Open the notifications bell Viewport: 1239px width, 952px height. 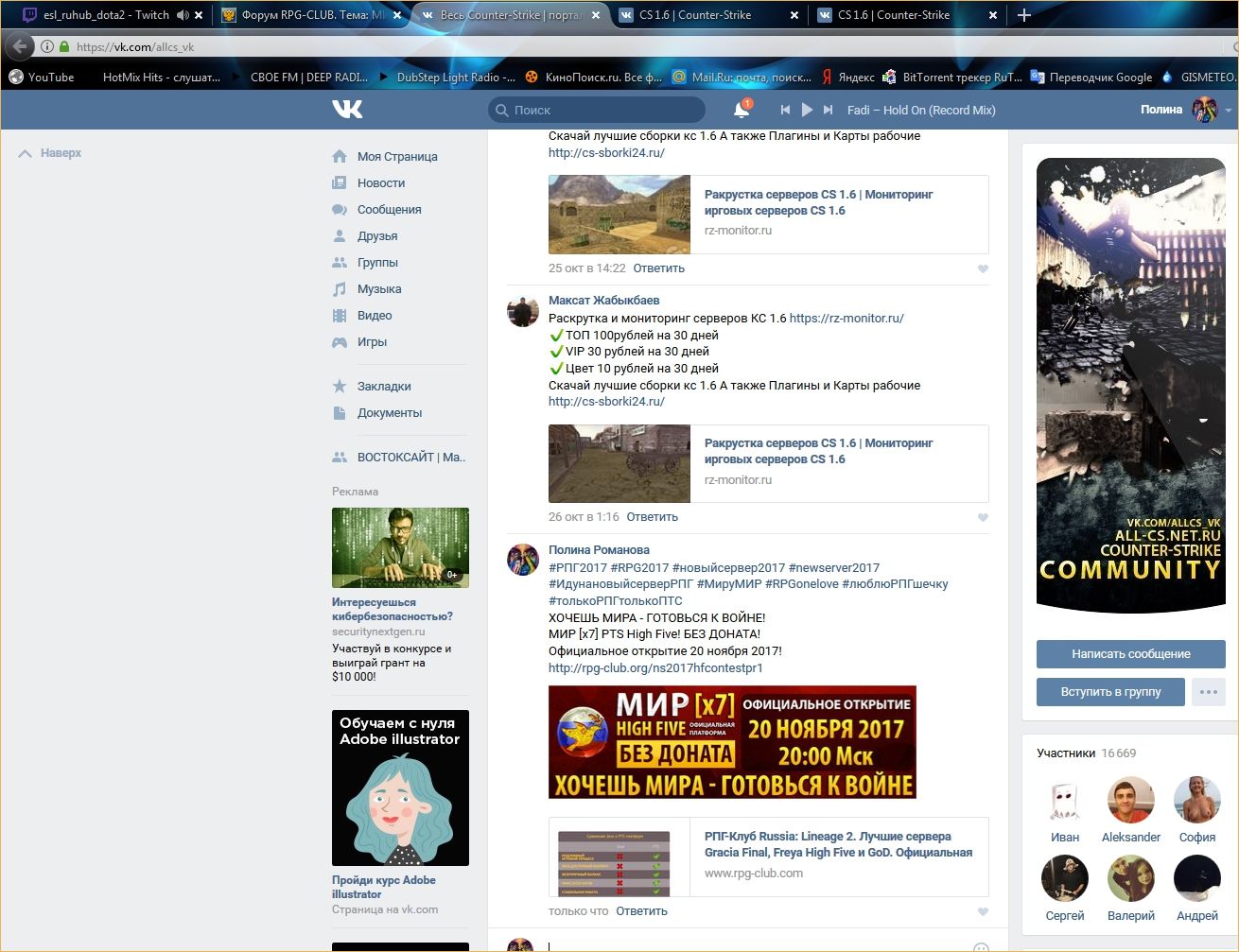coord(742,110)
